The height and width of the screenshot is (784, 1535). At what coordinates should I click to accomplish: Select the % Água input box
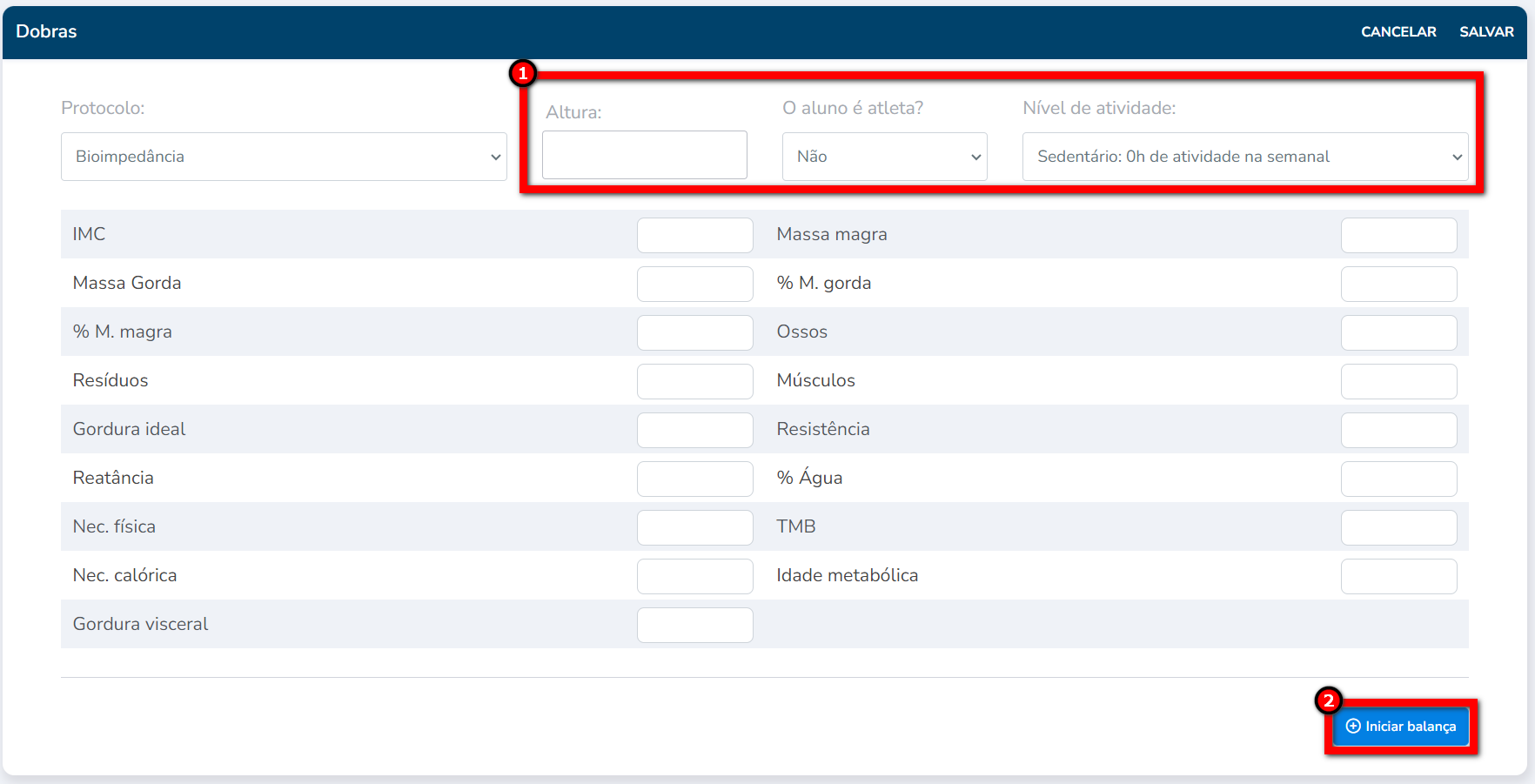(x=1398, y=479)
